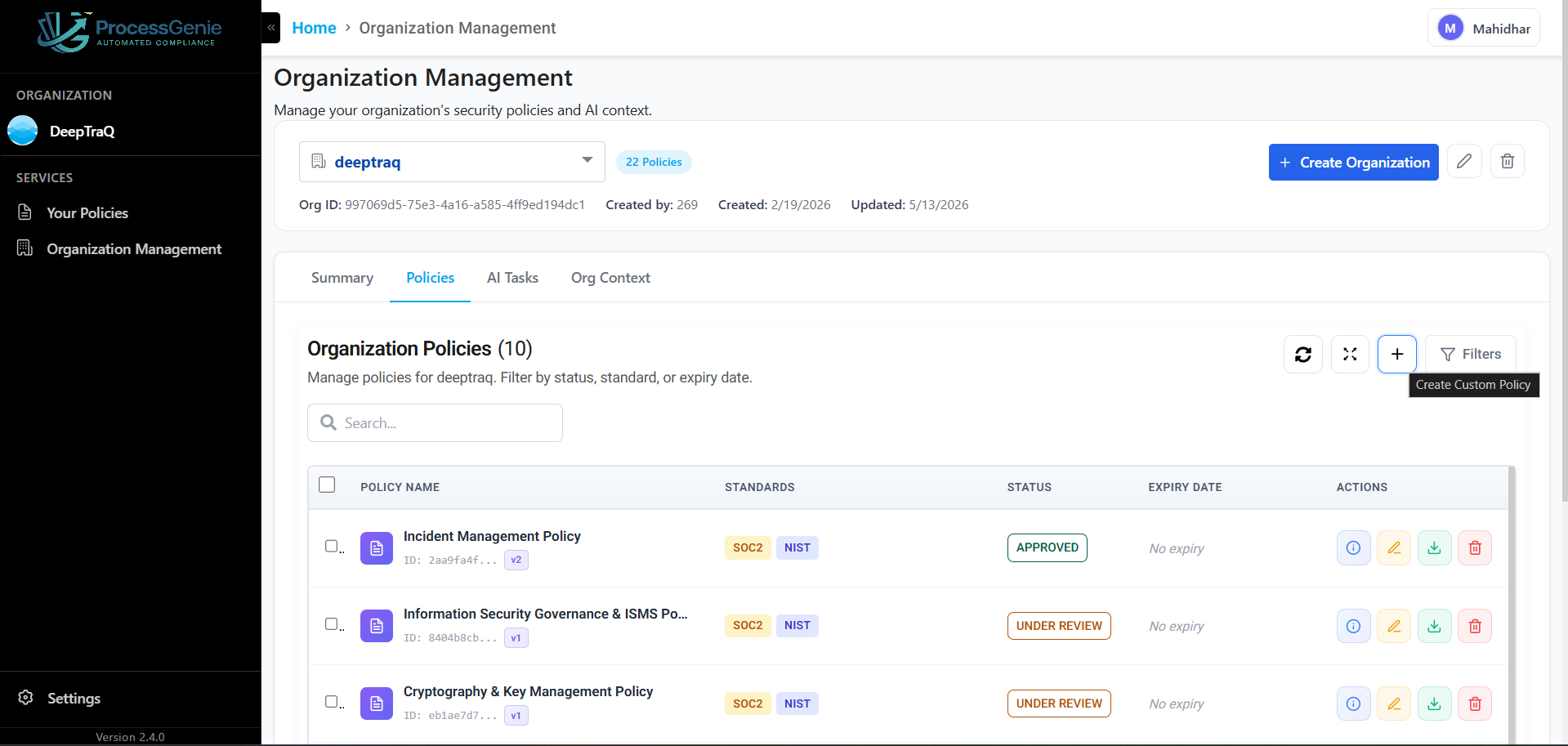Viewport: 1568px width, 746px height.
Task: Refresh the organization policies list
Action: pos(1303,354)
